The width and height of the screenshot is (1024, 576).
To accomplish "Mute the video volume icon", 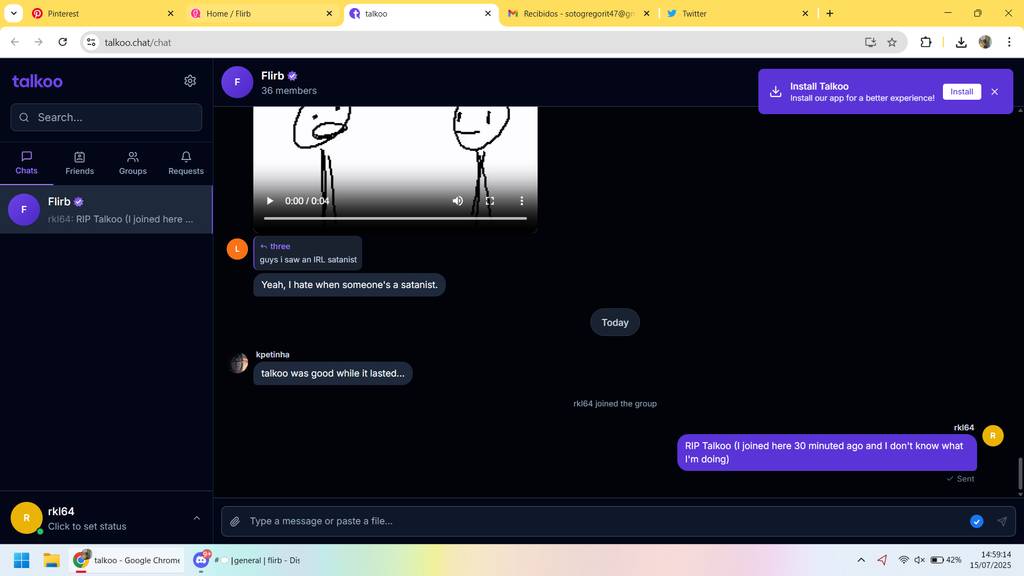I will click(458, 200).
